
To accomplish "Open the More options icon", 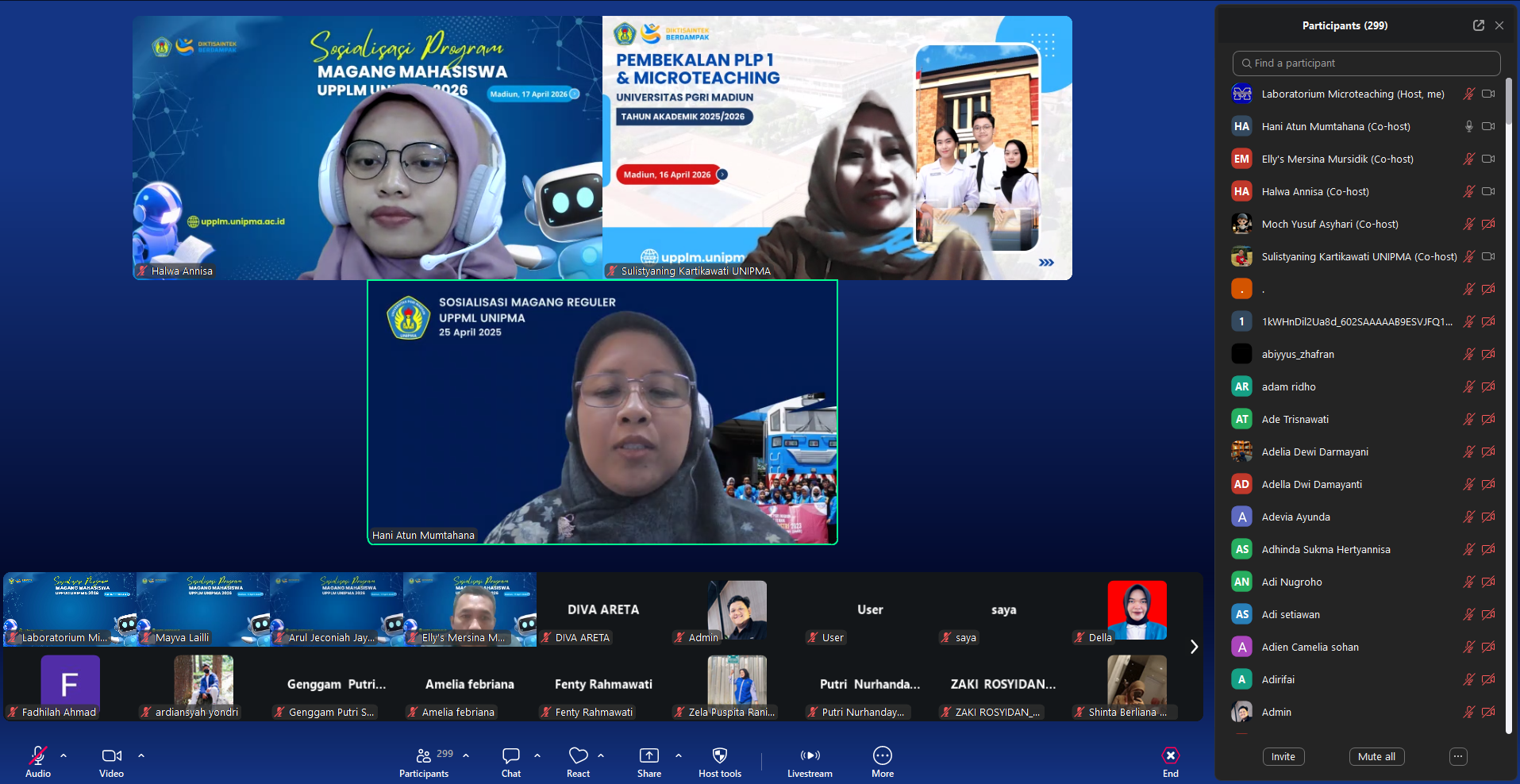I will [882, 755].
